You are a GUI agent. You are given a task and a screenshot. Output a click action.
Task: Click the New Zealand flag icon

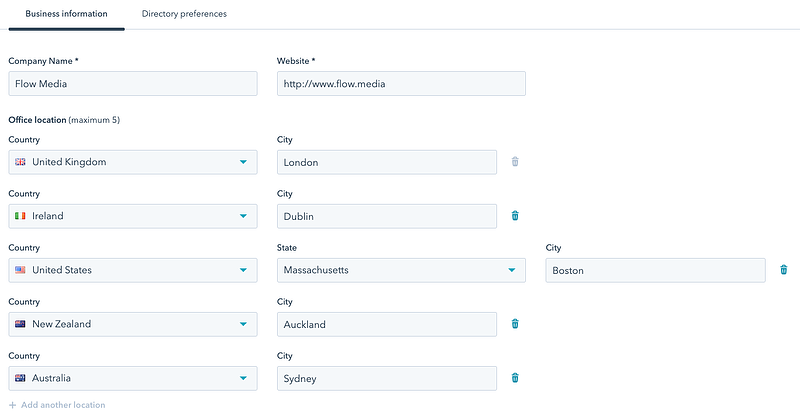point(20,324)
